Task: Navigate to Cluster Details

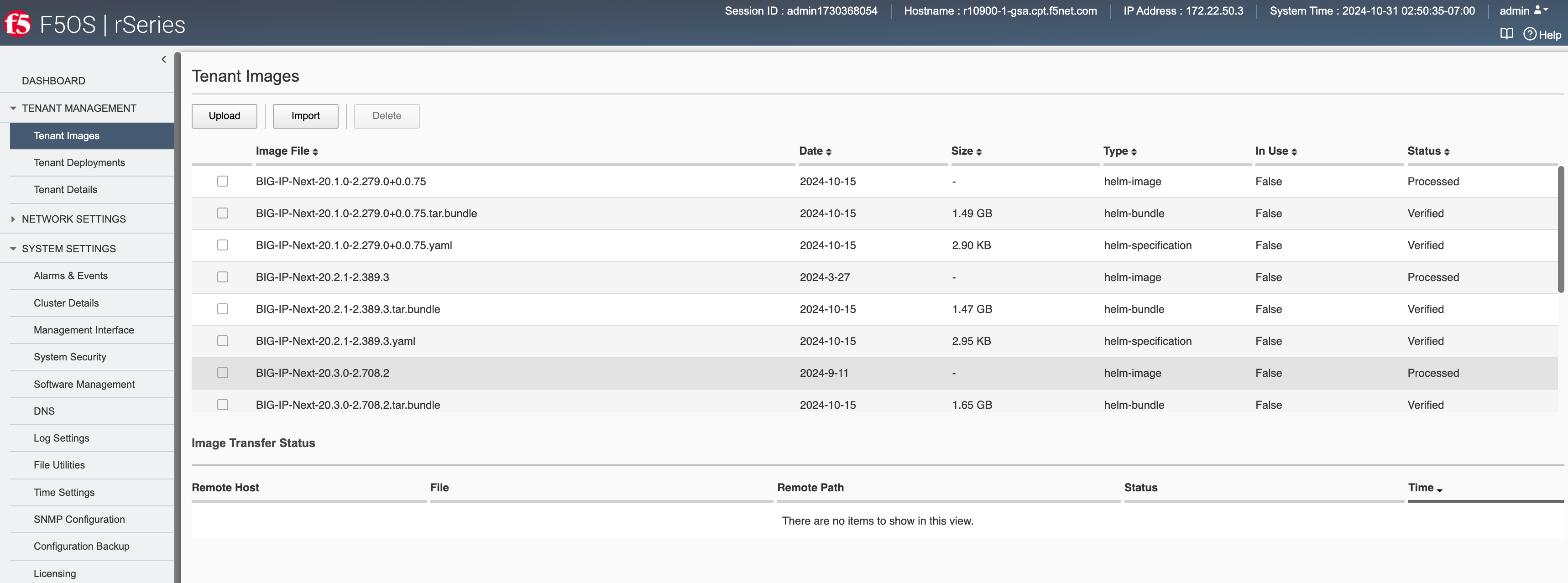Action: coord(66,303)
